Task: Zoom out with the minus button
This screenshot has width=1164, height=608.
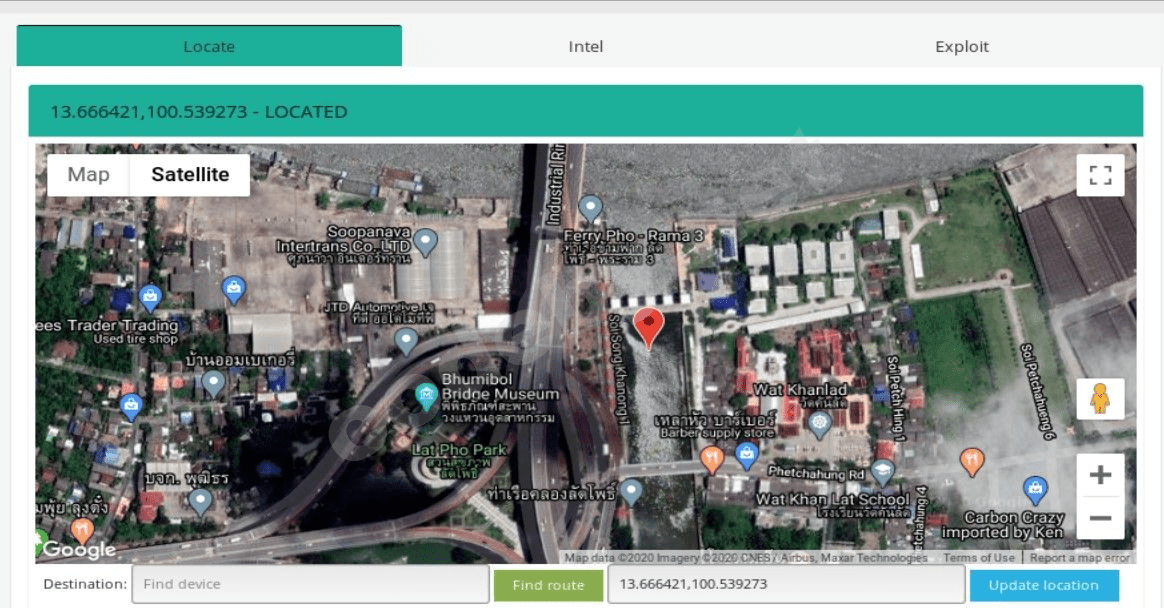Action: tap(1100, 518)
